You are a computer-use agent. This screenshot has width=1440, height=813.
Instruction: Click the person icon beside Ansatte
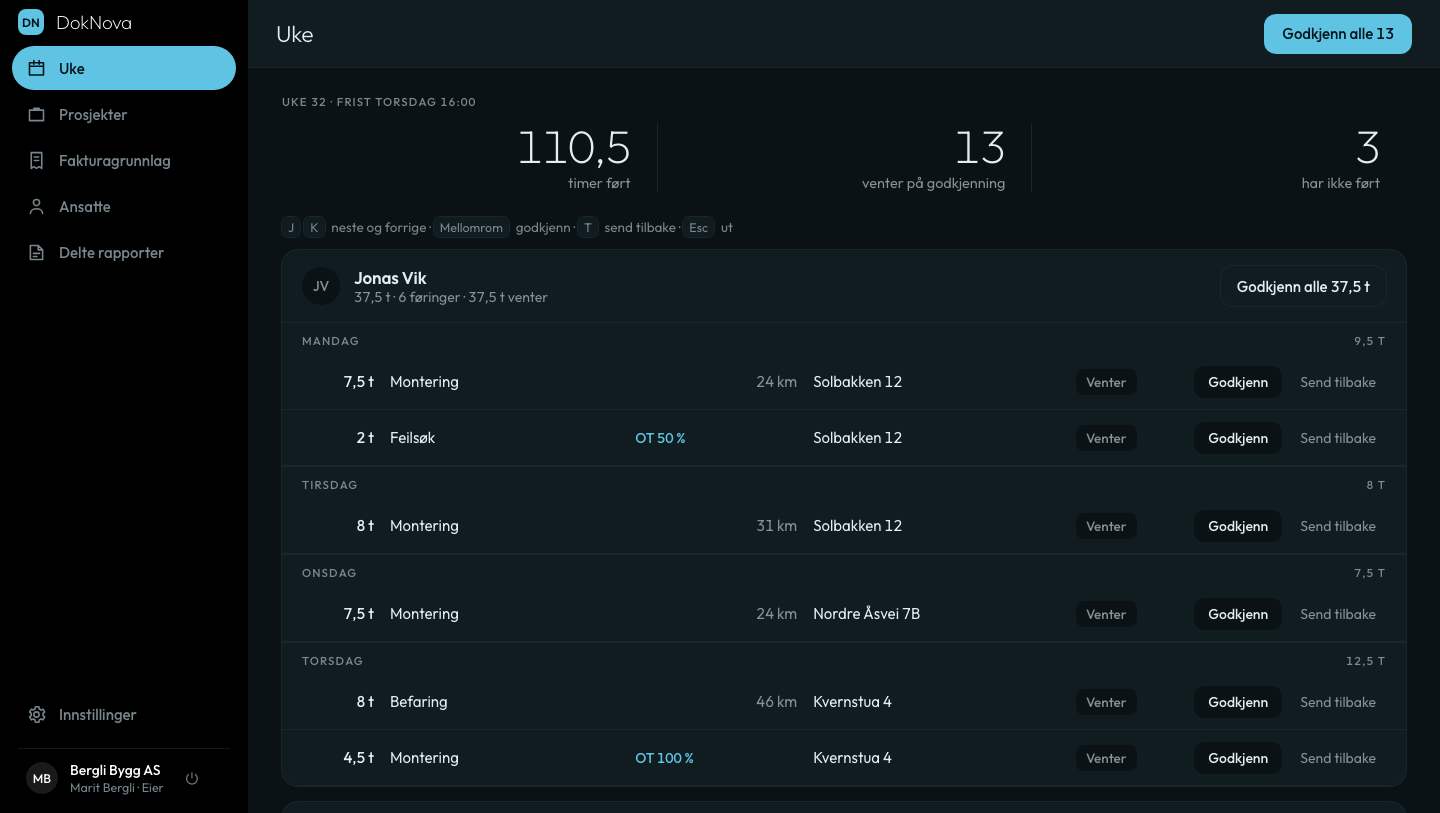pos(37,207)
